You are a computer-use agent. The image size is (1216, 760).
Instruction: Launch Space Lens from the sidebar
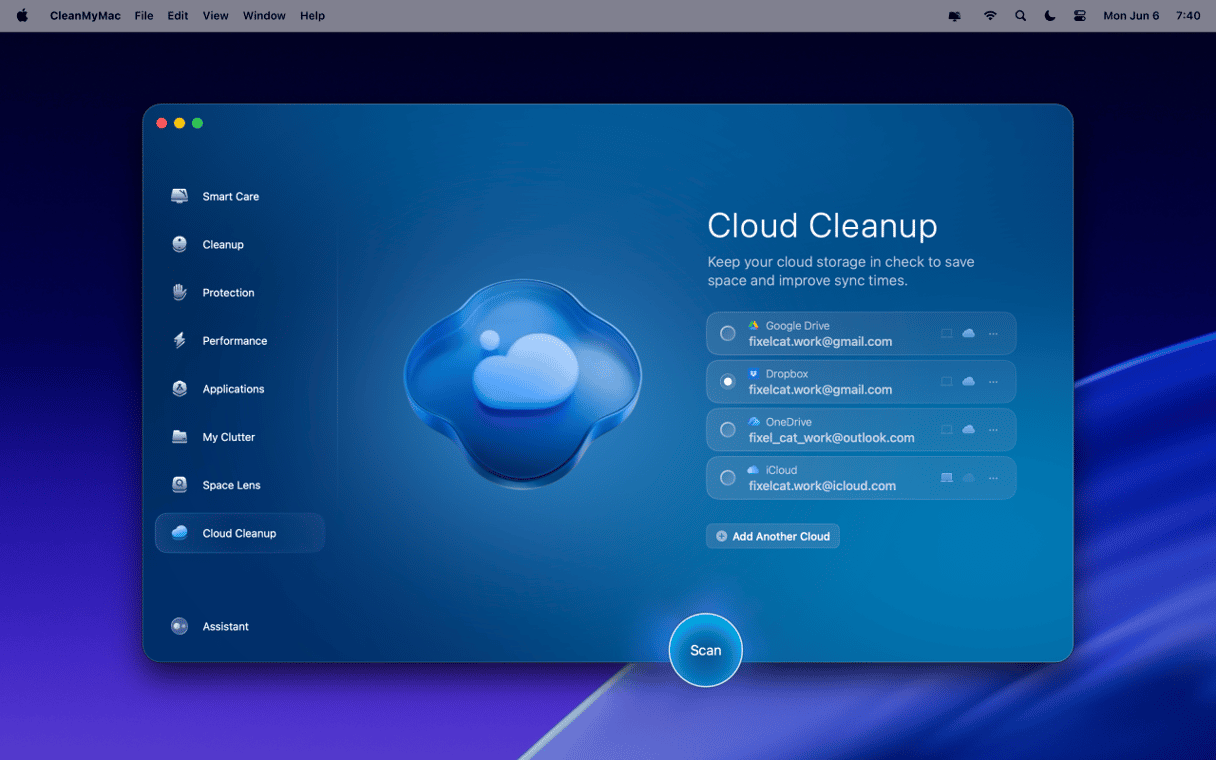click(230, 485)
